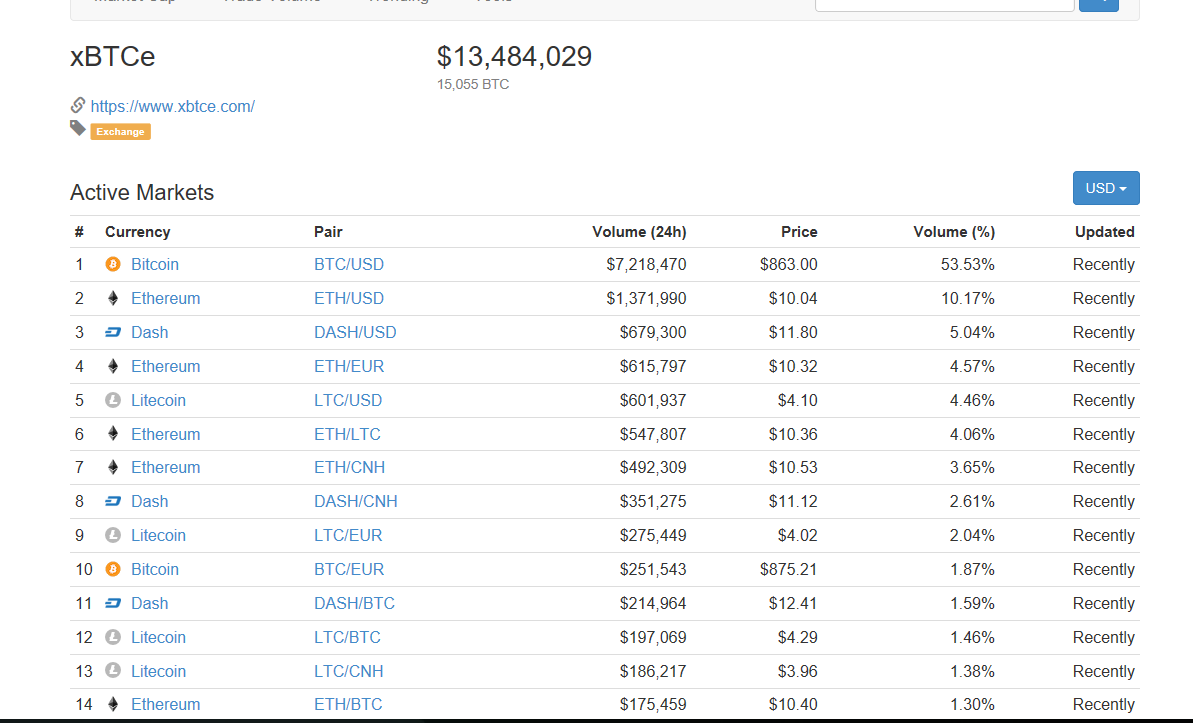
Task: Open Litecoin currency link in row 5
Action: 158,400
